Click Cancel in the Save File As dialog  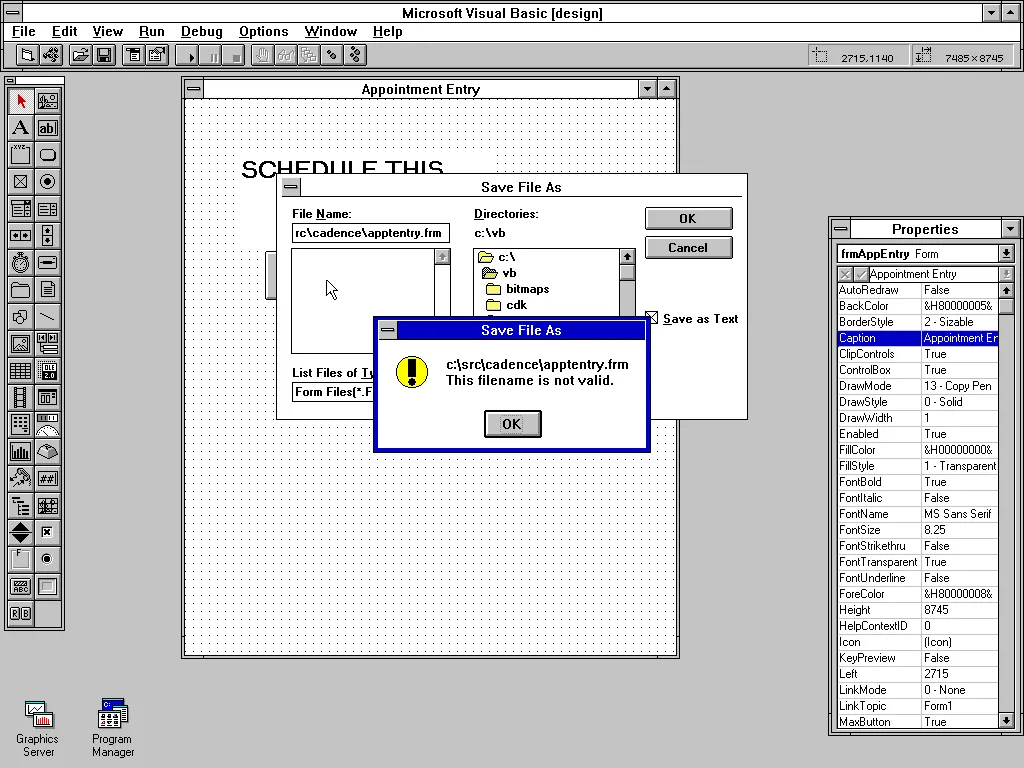click(x=688, y=247)
